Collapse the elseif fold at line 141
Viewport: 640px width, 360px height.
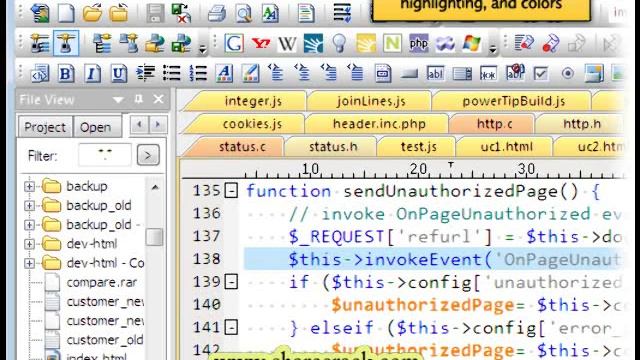pos(231,327)
